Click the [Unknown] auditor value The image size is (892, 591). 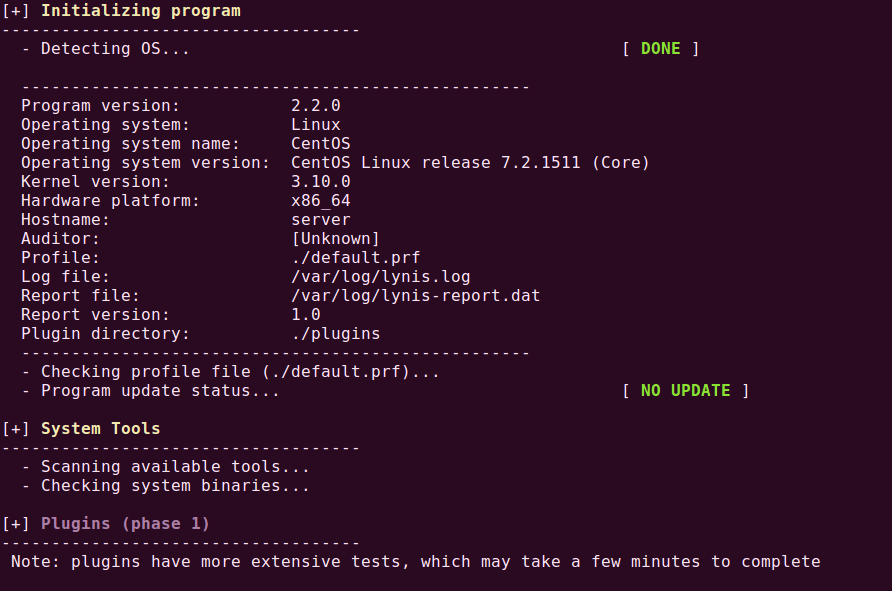point(335,239)
